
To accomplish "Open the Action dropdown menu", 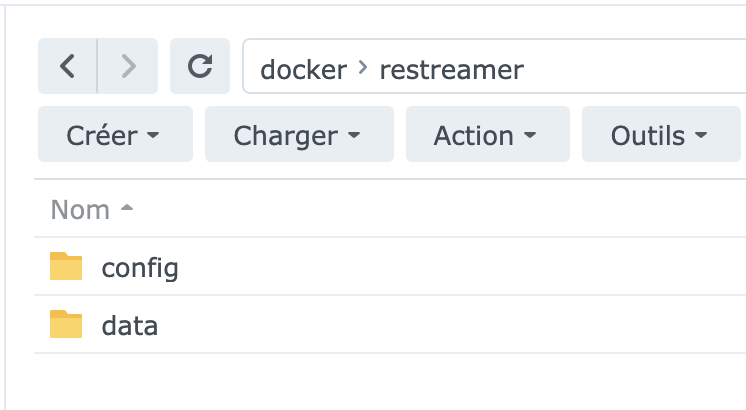I will [x=487, y=135].
